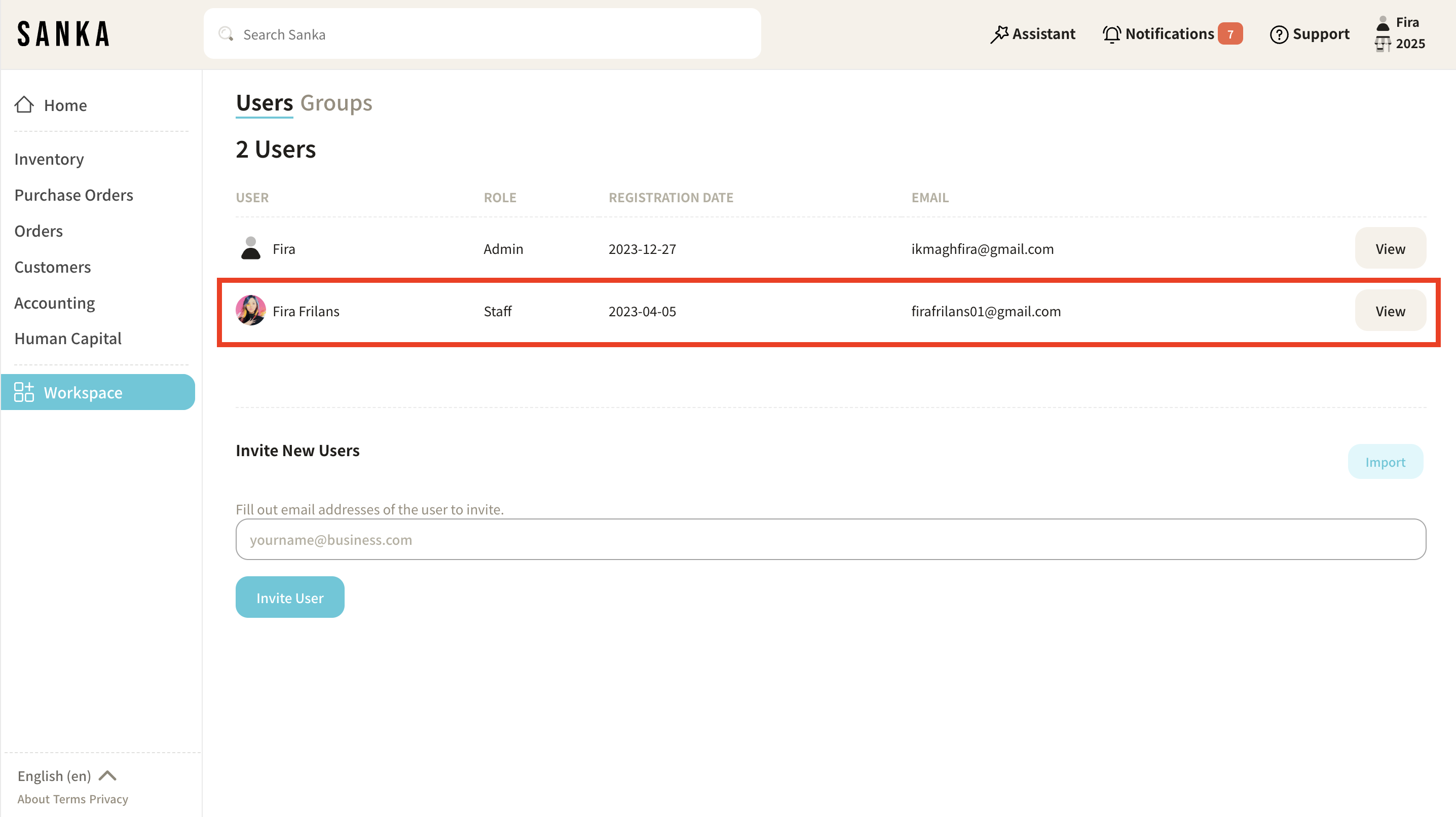Click the Home house icon
The width and height of the screenshot is (1456, 817).
point(24,104)
